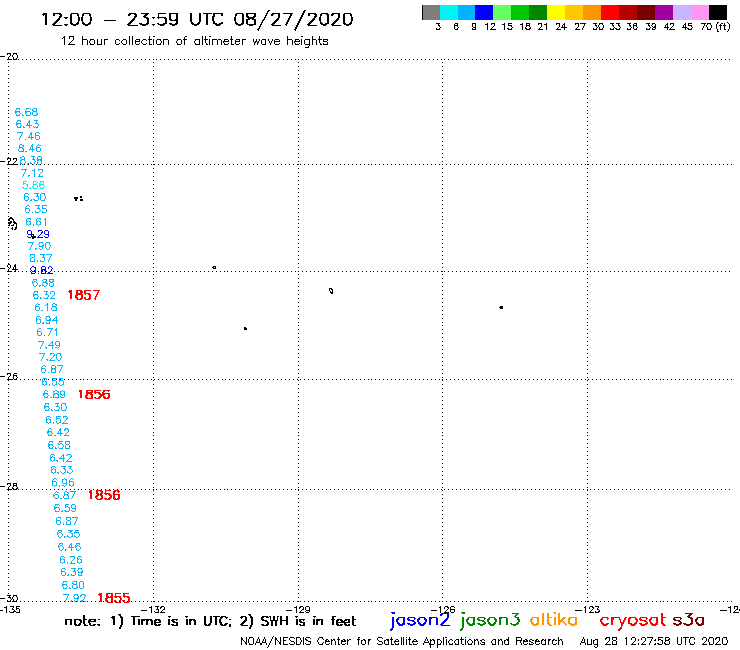Click the time label '1855'
This screenshot has height=650, width=740.
114,598
